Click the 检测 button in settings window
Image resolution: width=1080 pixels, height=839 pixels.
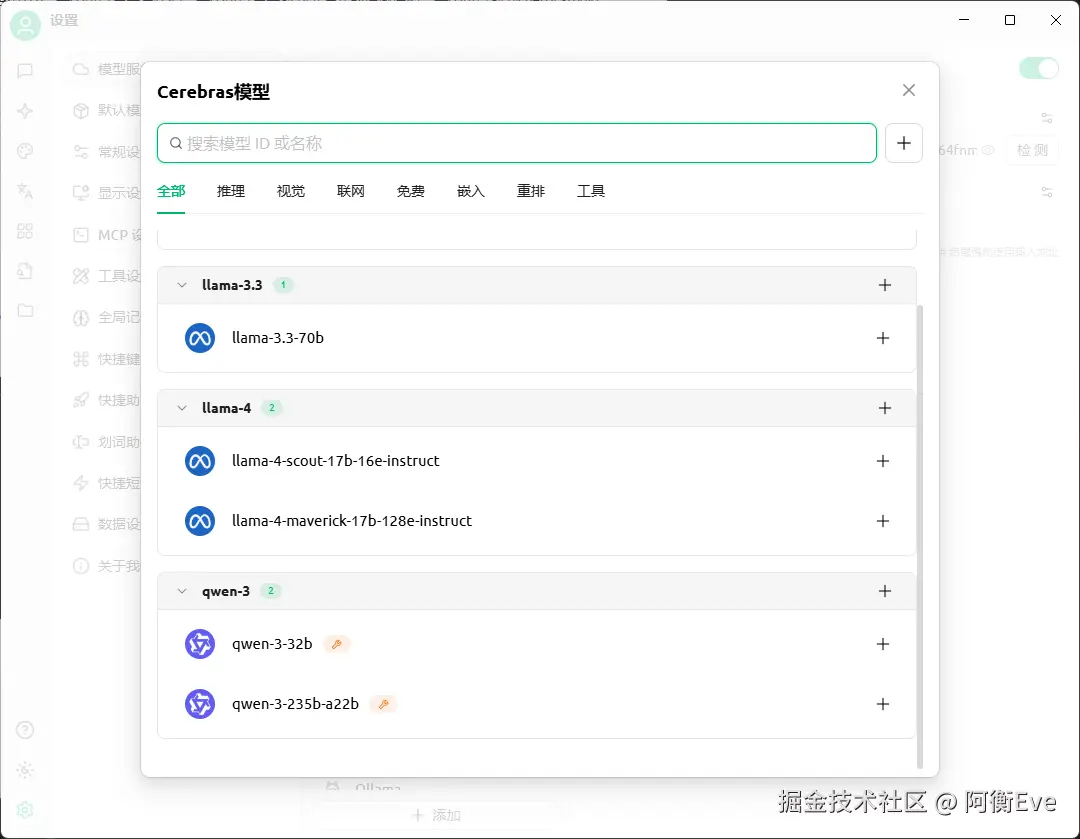[1032, 149]
